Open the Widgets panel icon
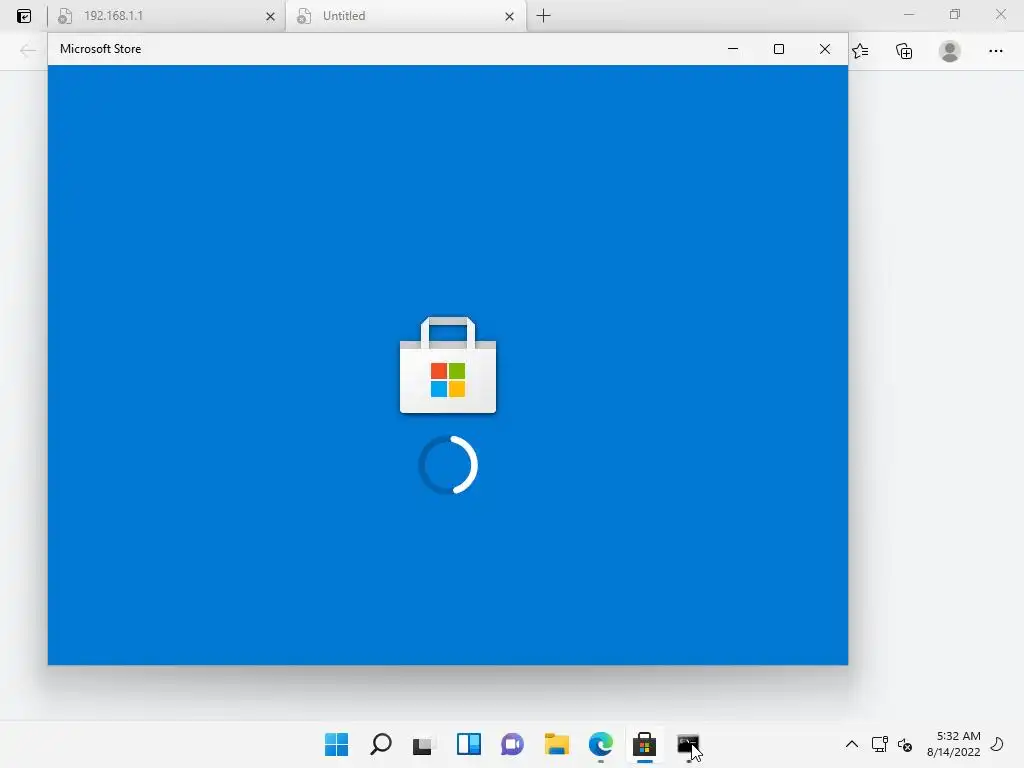Screen dimensions: 1024x768 (x=469, y=744)
